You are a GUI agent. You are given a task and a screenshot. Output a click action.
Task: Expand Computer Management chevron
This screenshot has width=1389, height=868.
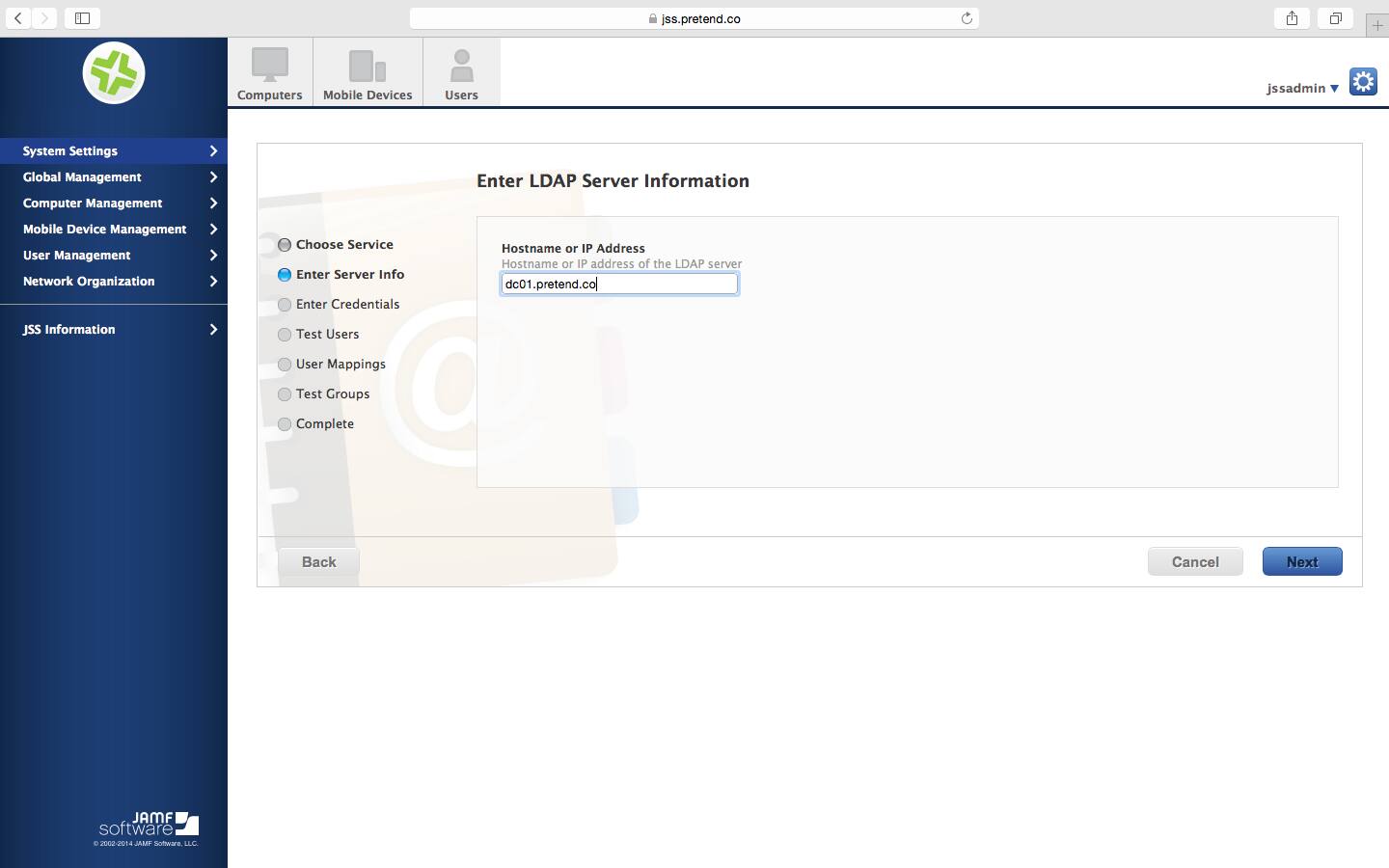point(213,203)
